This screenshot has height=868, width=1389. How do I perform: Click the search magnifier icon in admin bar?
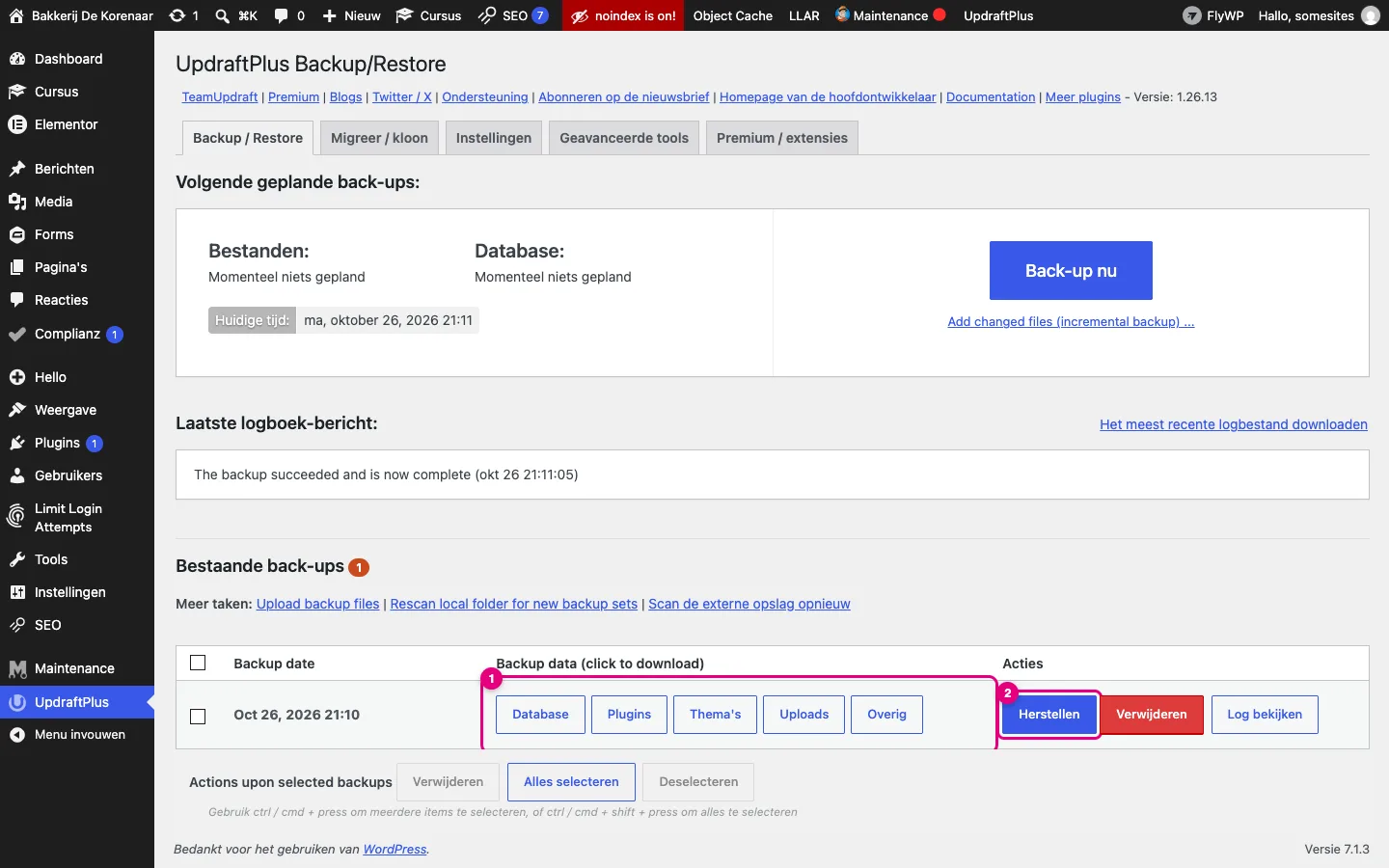222,15
